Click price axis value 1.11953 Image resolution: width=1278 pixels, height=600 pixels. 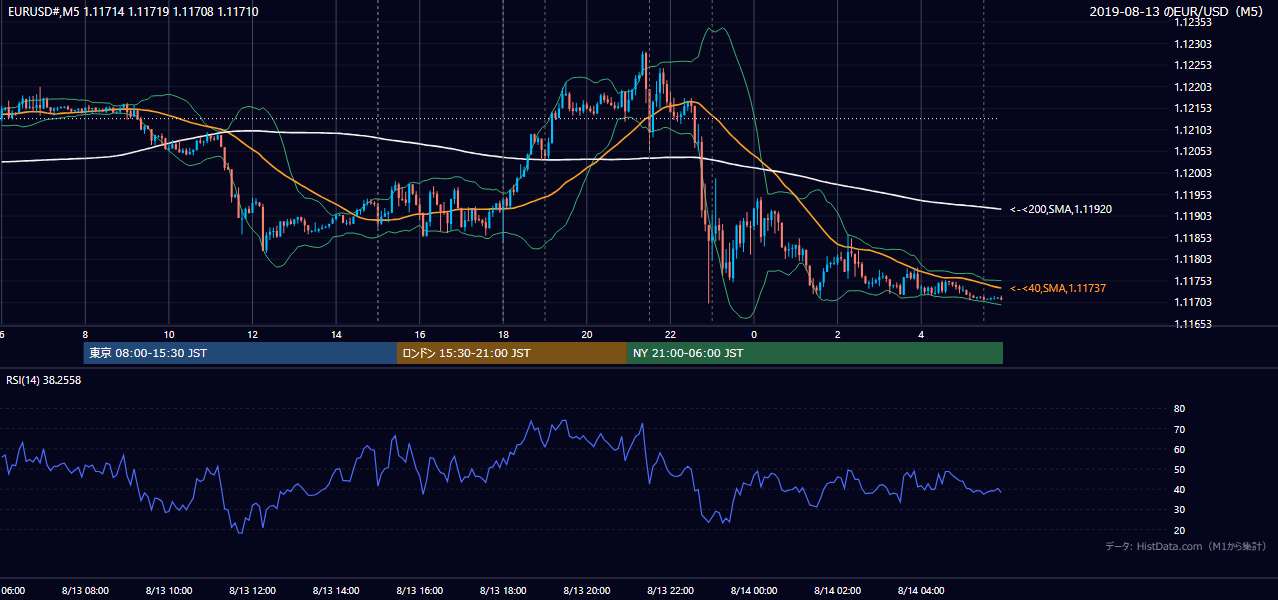click(x=1193, y=195)
